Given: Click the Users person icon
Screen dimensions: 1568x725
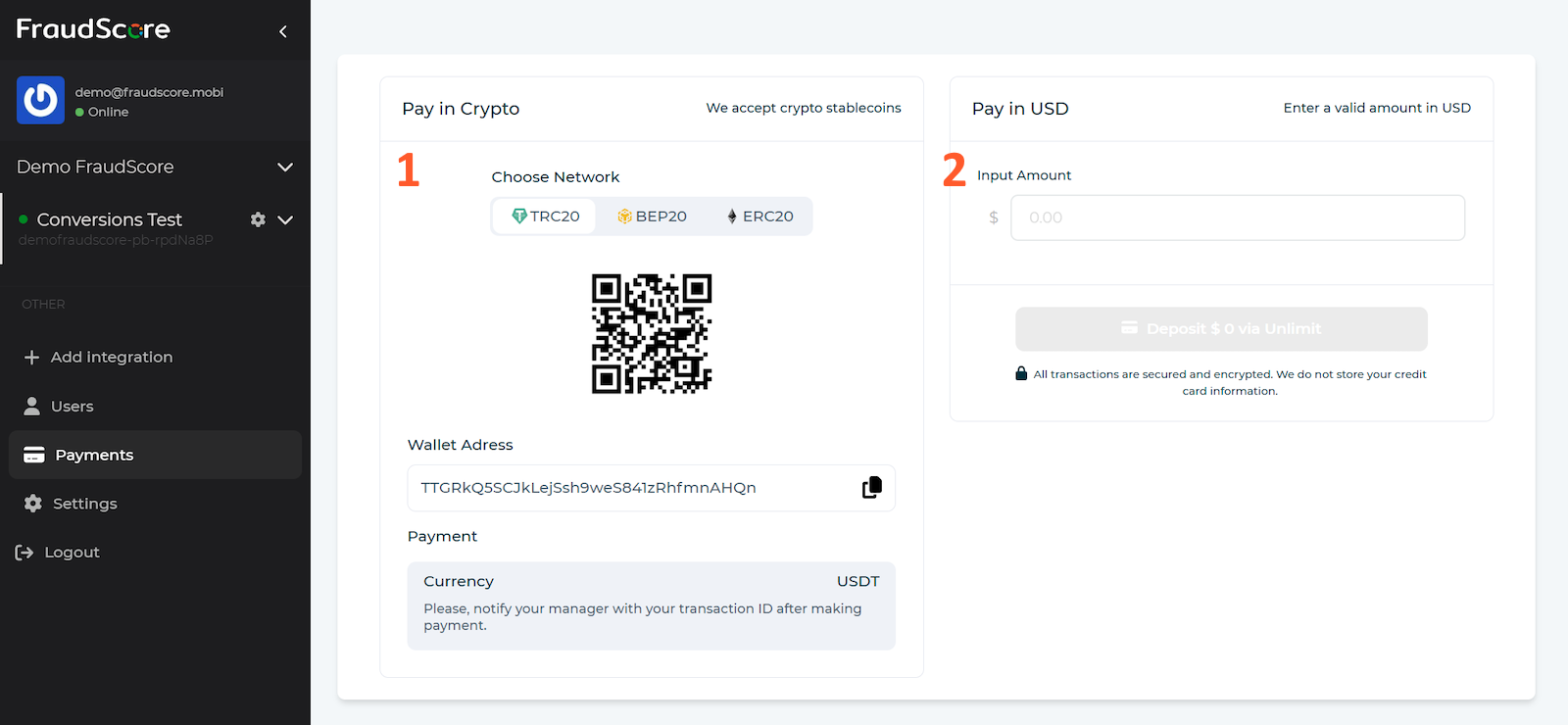Looking at the screenshot, I should [32, 406].
